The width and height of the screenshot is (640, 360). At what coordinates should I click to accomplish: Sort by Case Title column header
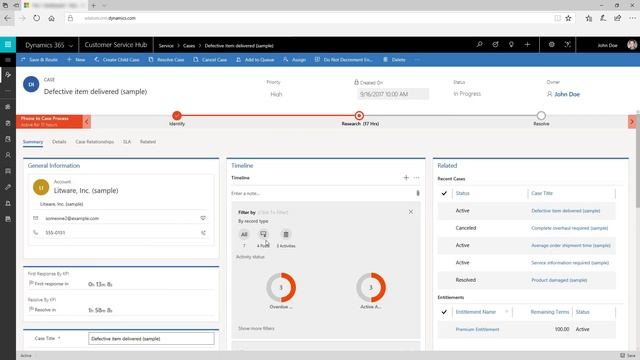point(542,193)
